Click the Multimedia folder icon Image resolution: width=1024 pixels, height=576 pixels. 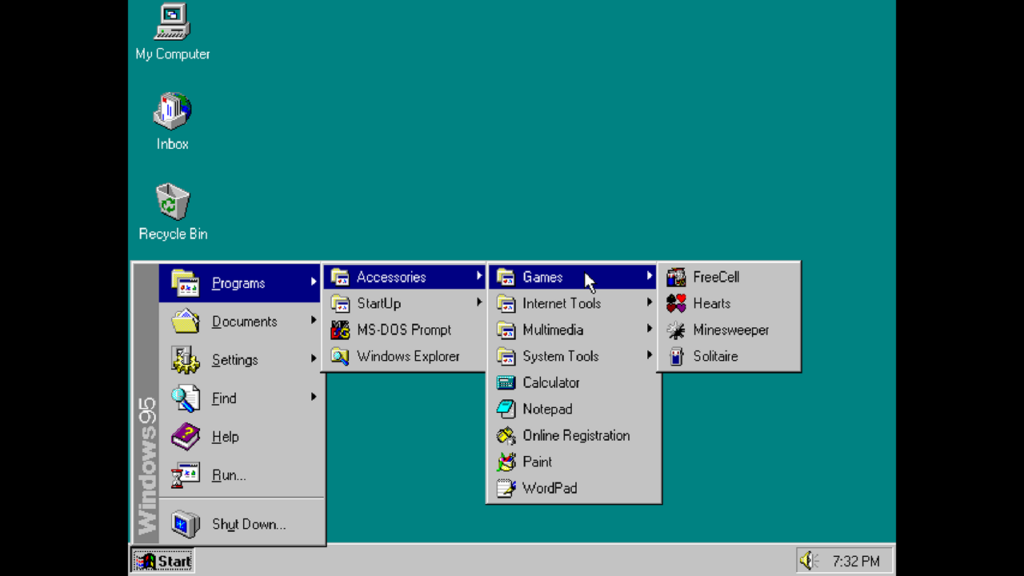[x=505, y=330]
